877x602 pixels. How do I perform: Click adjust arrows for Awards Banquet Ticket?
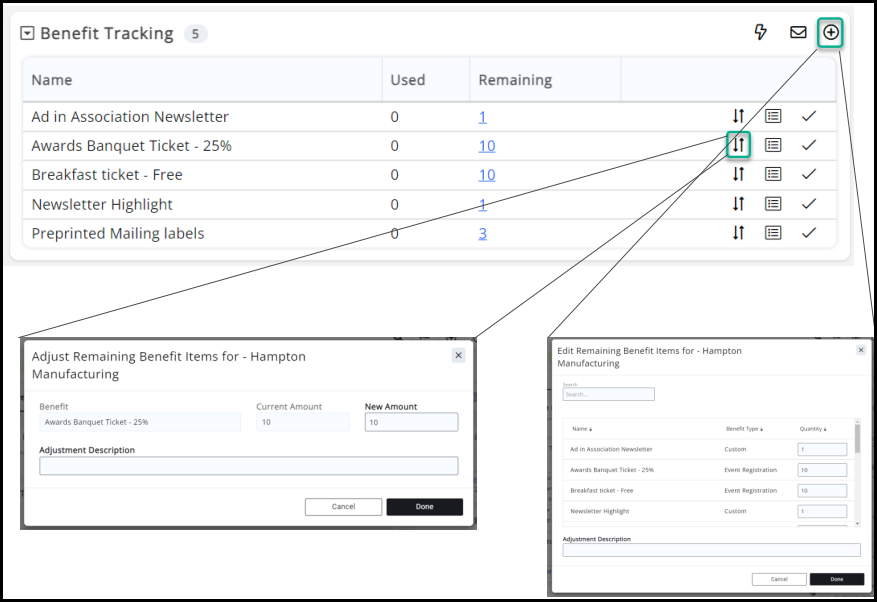click(x=738, y=145)
